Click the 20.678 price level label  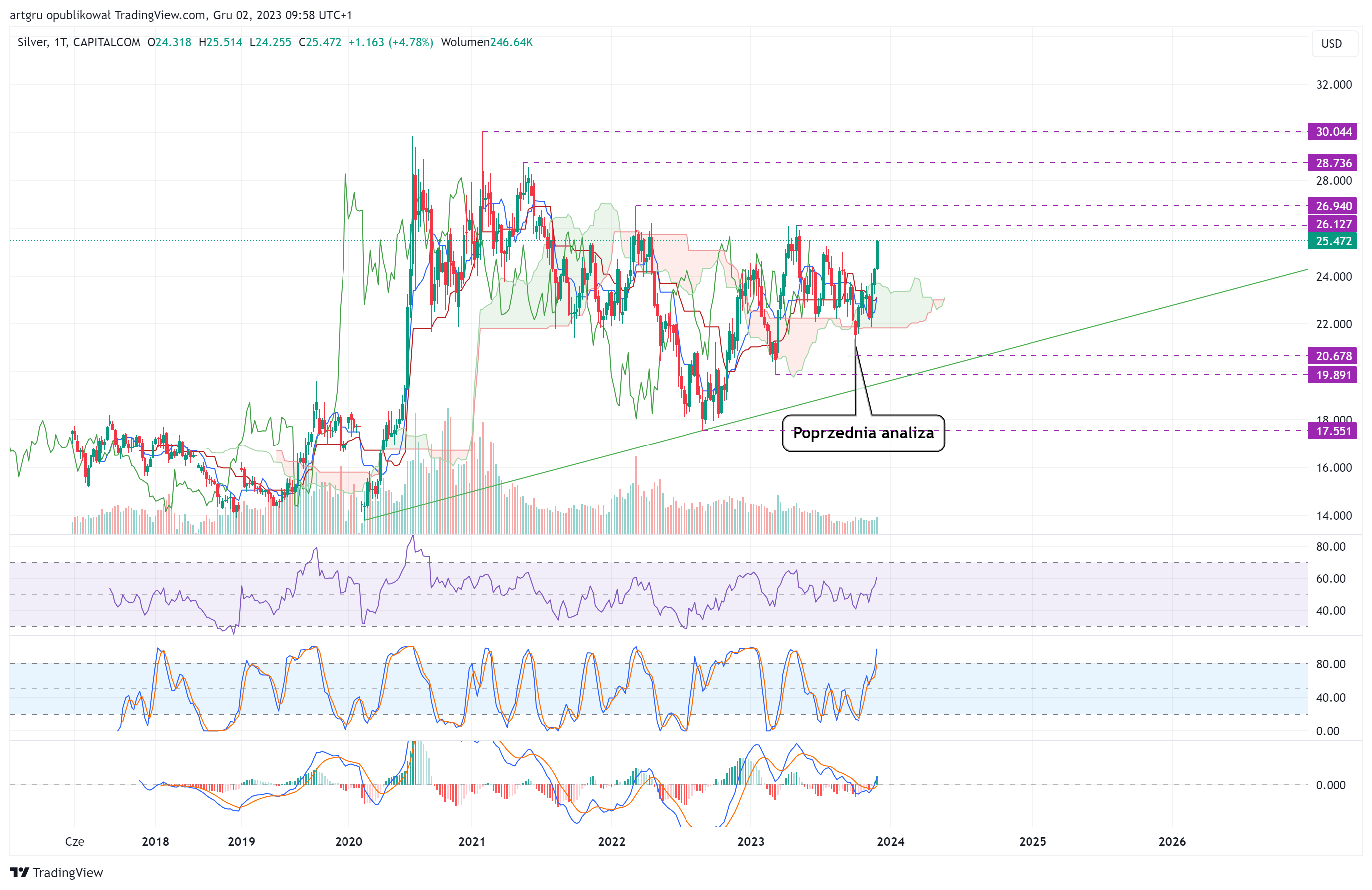tap(1332, 356)
